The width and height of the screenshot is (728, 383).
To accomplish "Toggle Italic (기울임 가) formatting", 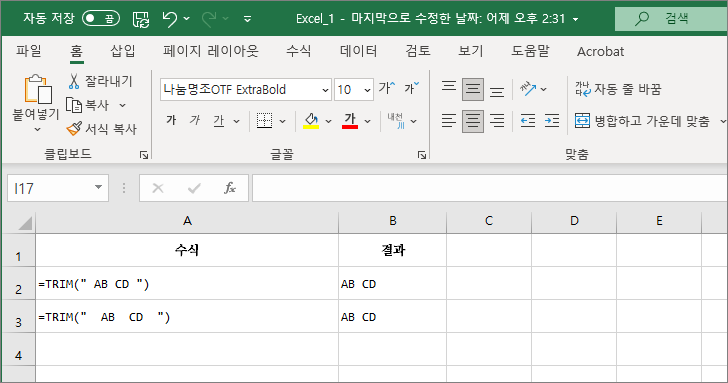I will click(x=195, y=121).
